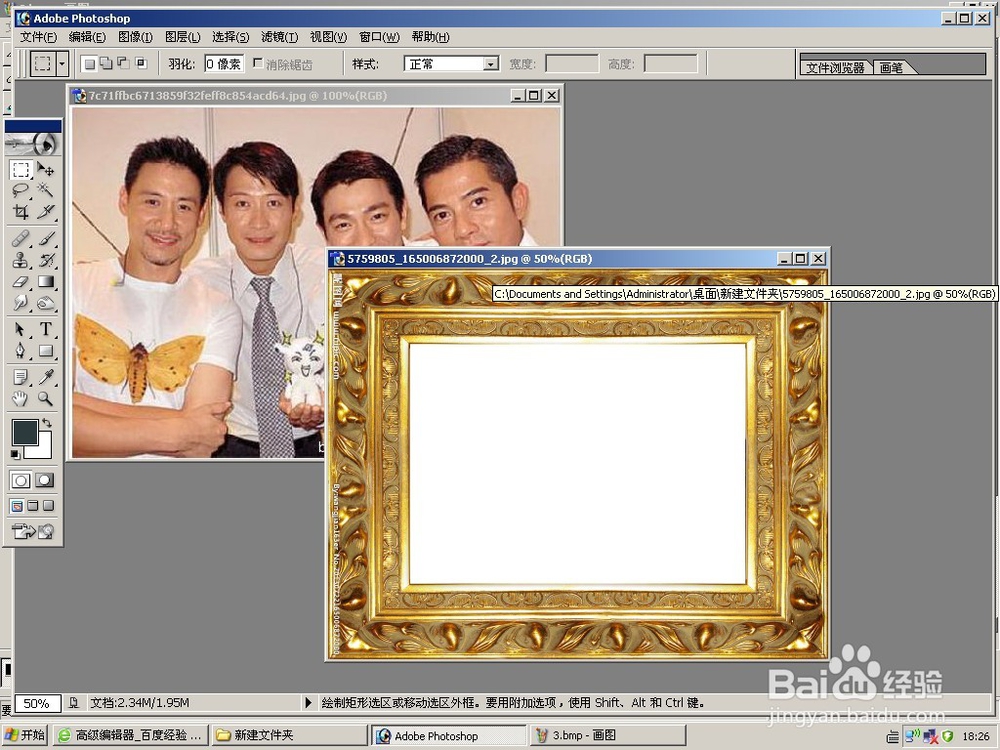Open the 编辑(E) menu
Screen dimensions: 1000x750
point(87,37)
